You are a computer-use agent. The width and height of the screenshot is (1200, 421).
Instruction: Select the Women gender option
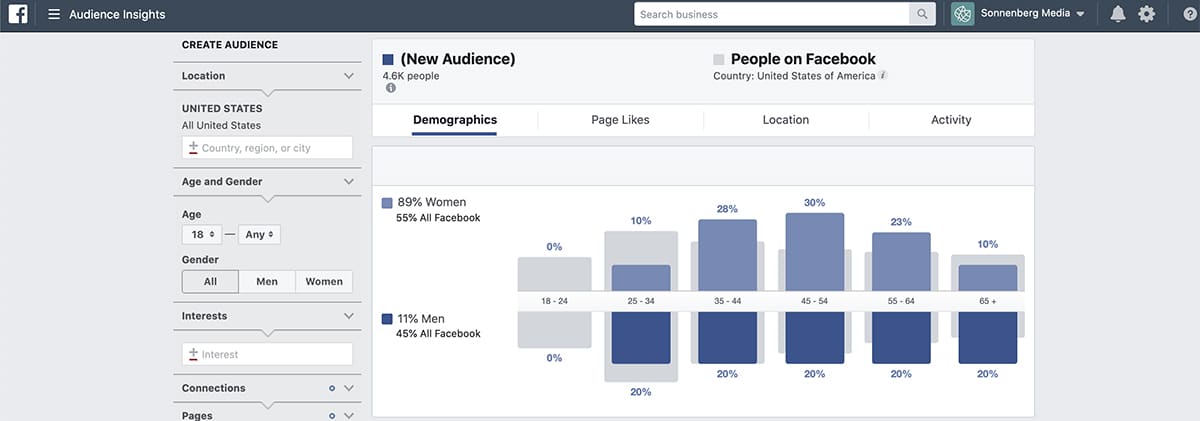[324, 282]
